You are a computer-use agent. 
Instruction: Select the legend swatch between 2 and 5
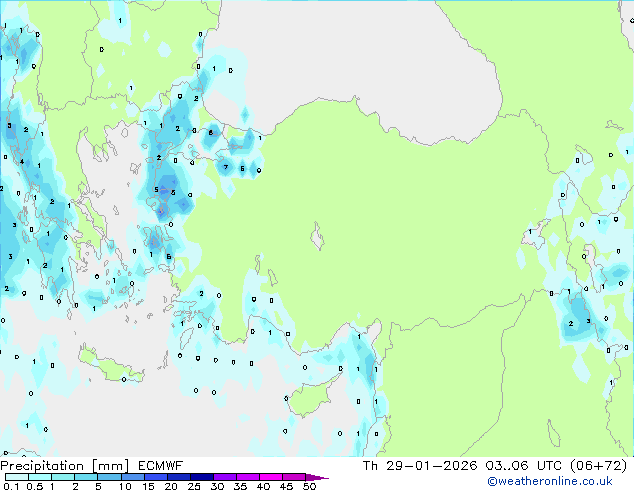click(x=86, y=477)
